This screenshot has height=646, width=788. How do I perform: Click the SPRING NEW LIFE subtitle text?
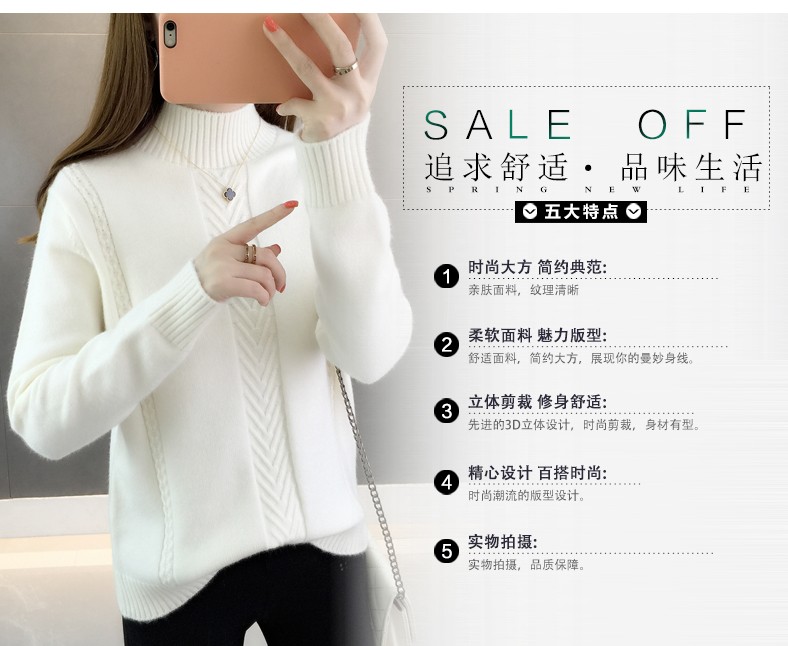[x=588, y=190]
